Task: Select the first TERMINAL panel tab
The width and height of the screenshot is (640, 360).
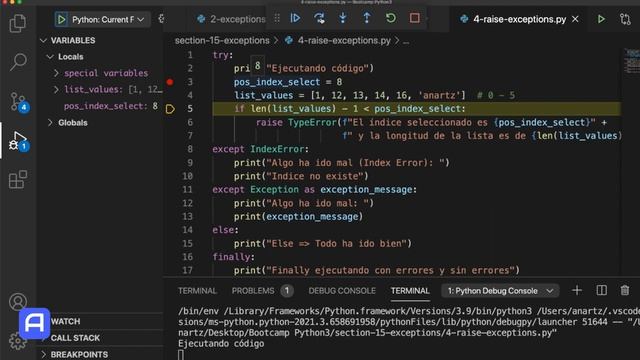Action: [x=198, y=291]
